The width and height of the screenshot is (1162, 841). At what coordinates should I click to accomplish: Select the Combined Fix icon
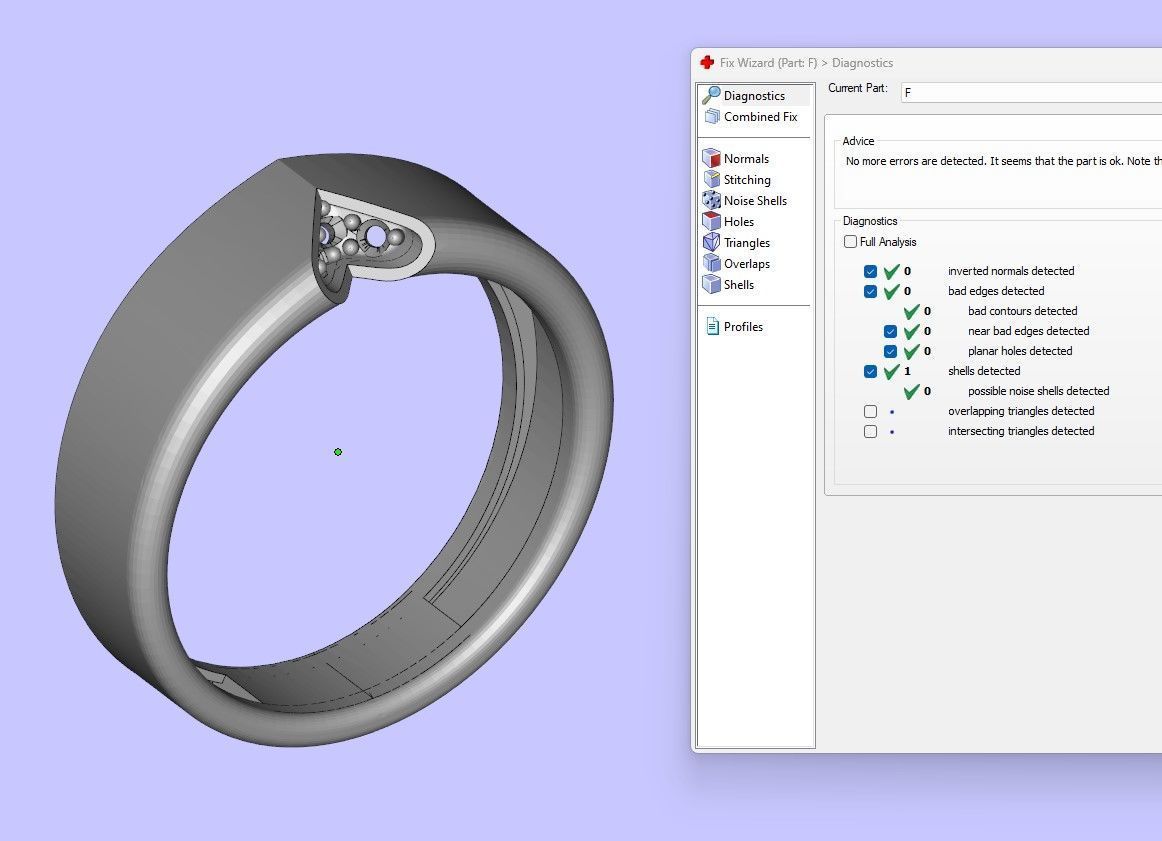(712, 116)
